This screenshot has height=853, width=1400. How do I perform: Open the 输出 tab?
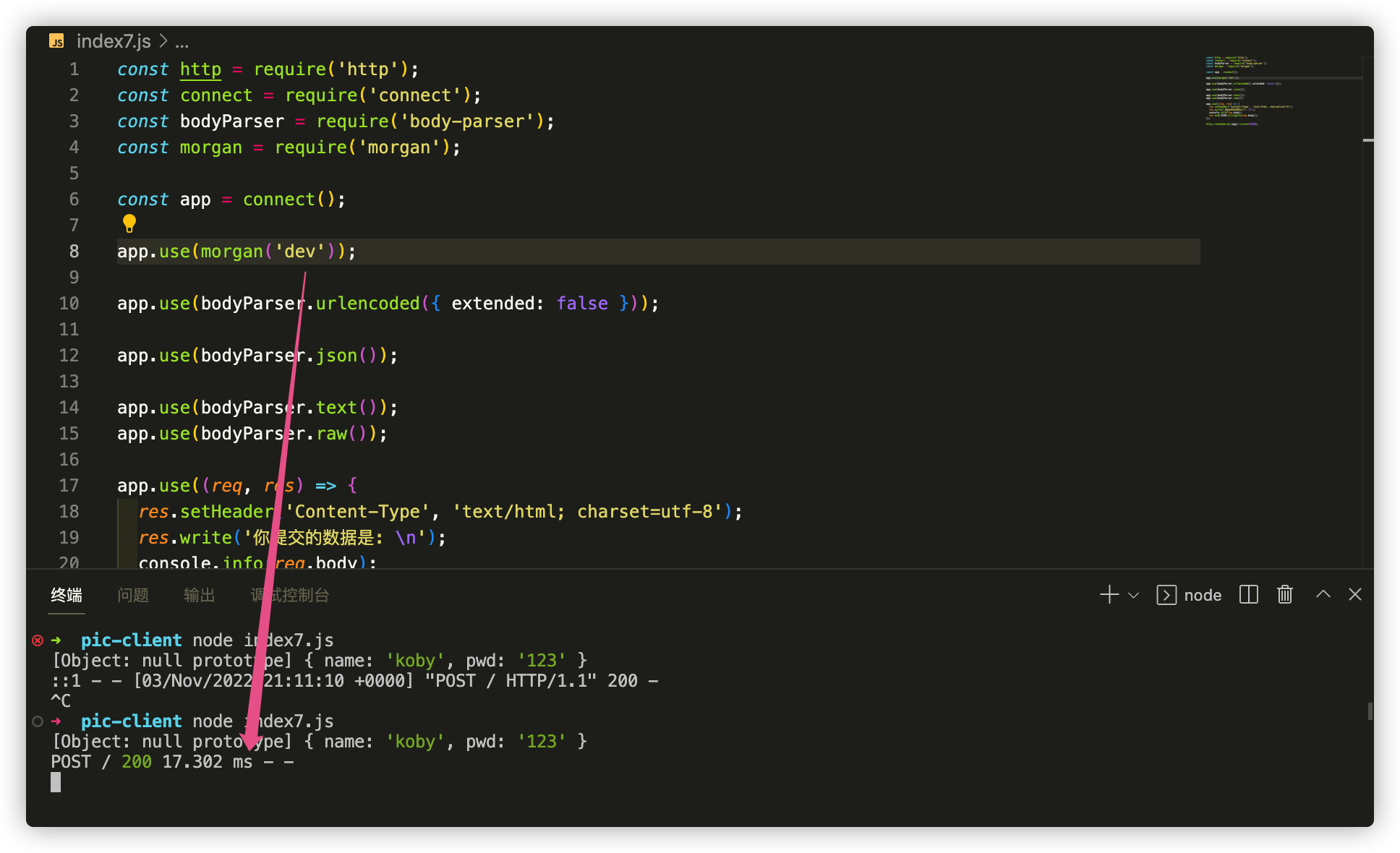click(x=200, y=595)
